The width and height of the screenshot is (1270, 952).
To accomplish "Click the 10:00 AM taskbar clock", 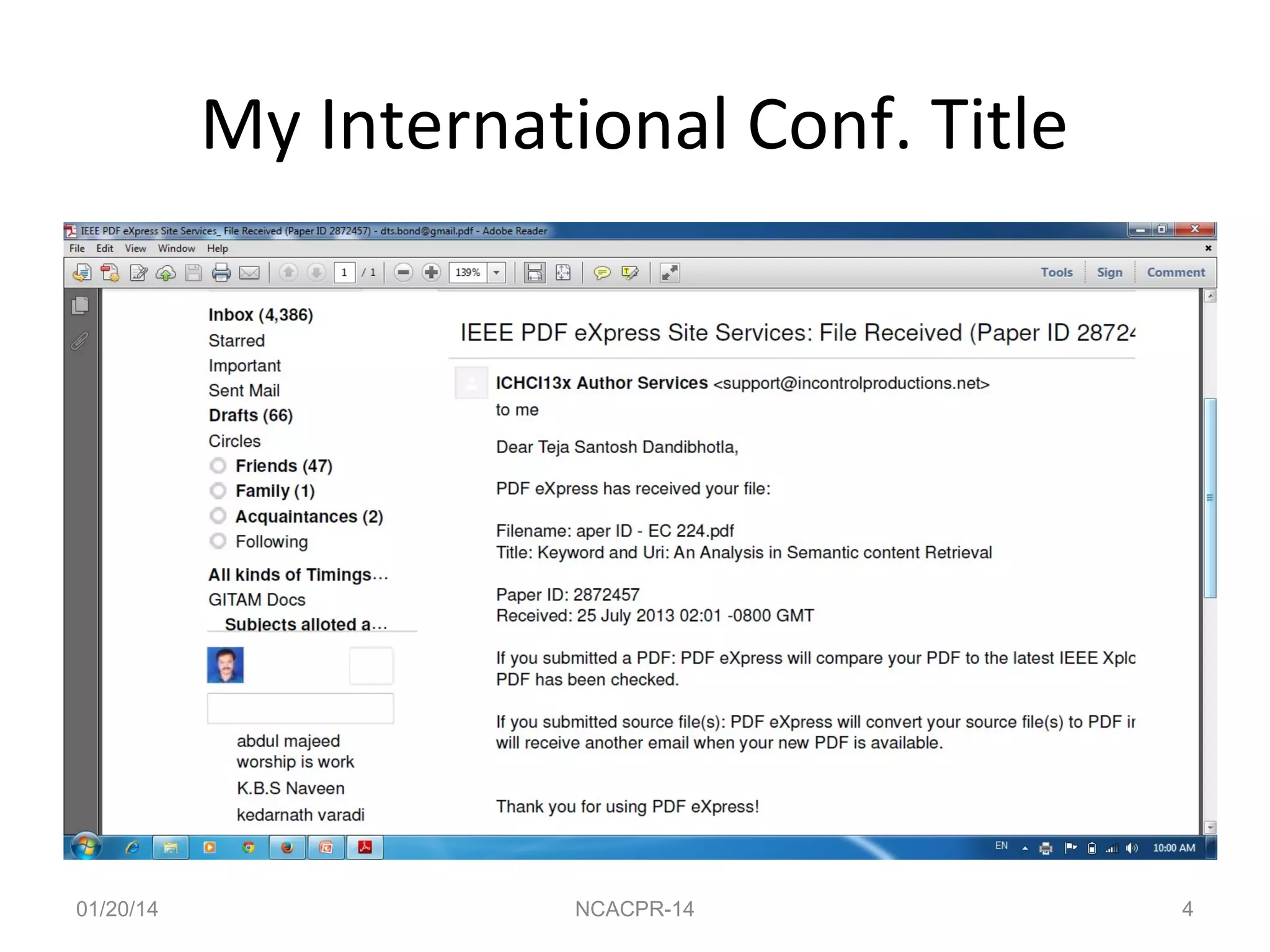I will click(x=1174, y=848).
